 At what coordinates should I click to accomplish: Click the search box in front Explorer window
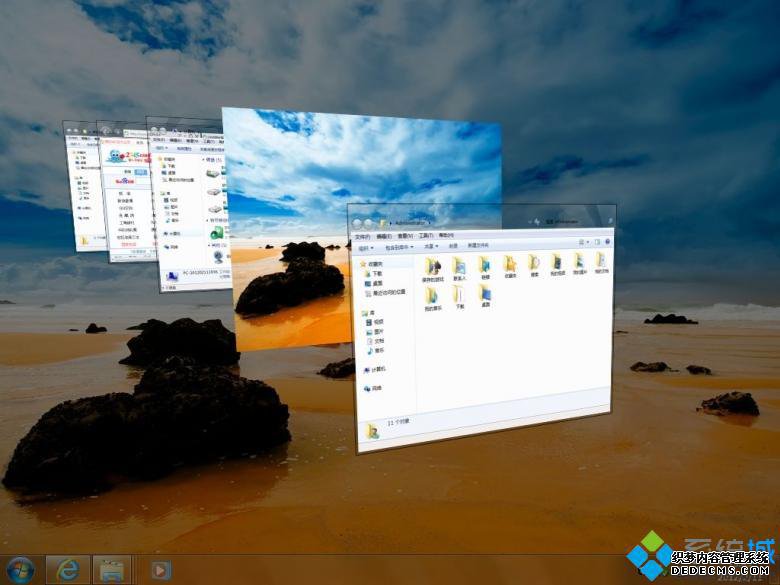[x=577, y=221]
